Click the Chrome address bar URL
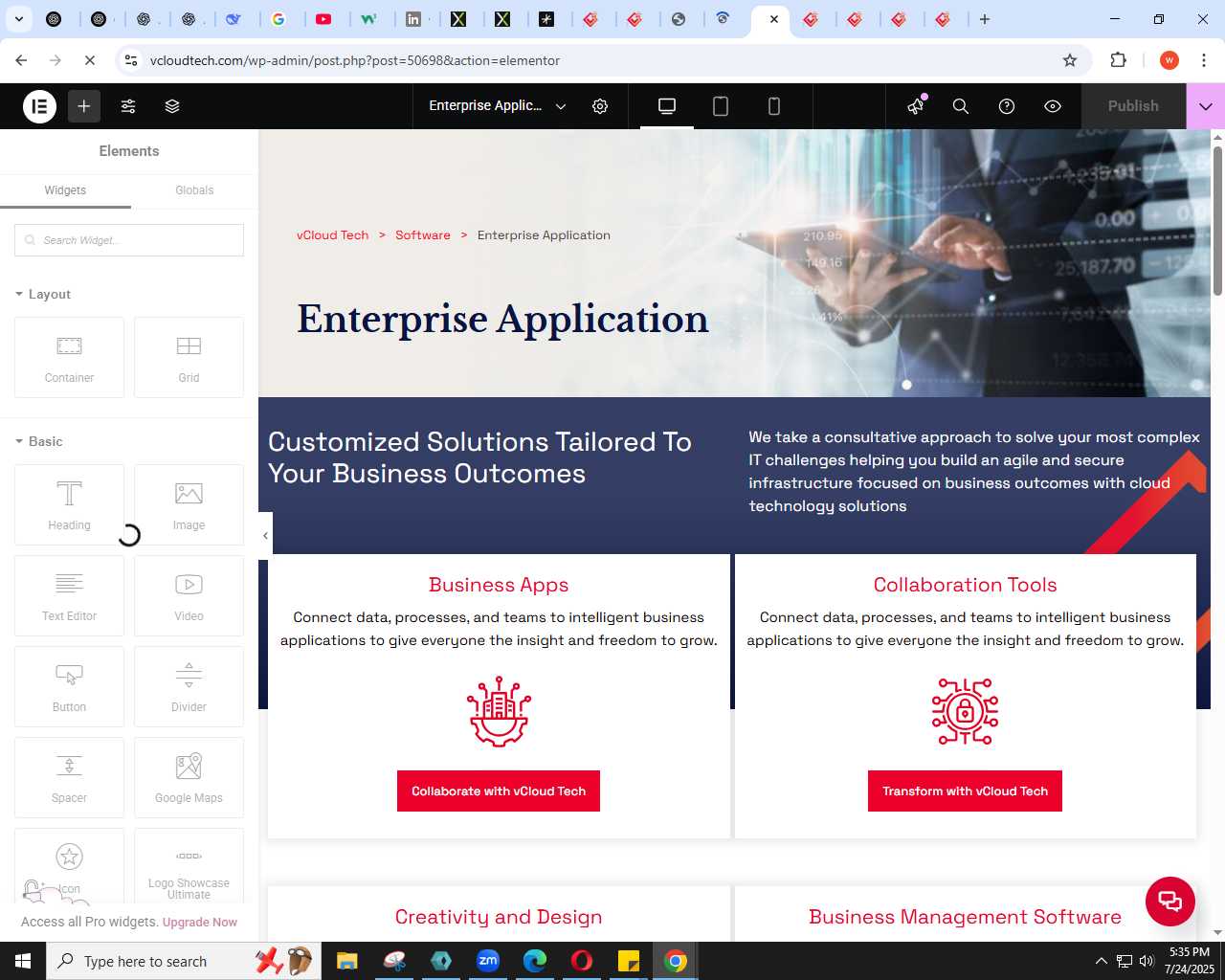This screenshot has height=980, width=1225. point(355,60)
